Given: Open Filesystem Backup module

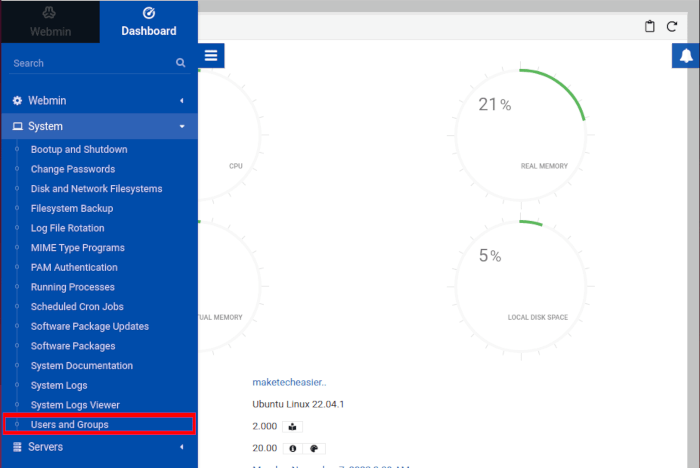Looking at the screenshot, I should [72, 209].
